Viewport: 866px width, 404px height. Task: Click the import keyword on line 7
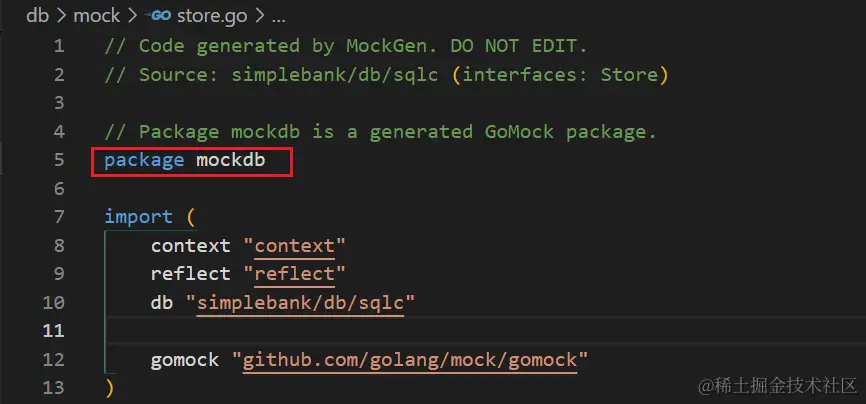coord(138,217)
